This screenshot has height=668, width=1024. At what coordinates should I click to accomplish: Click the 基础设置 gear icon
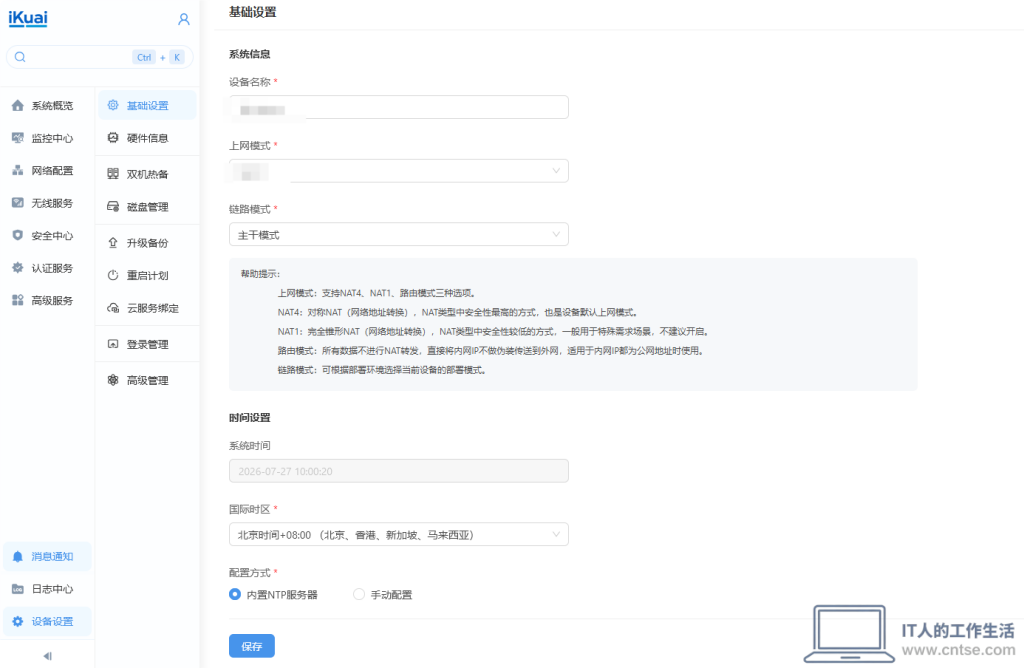113,105
